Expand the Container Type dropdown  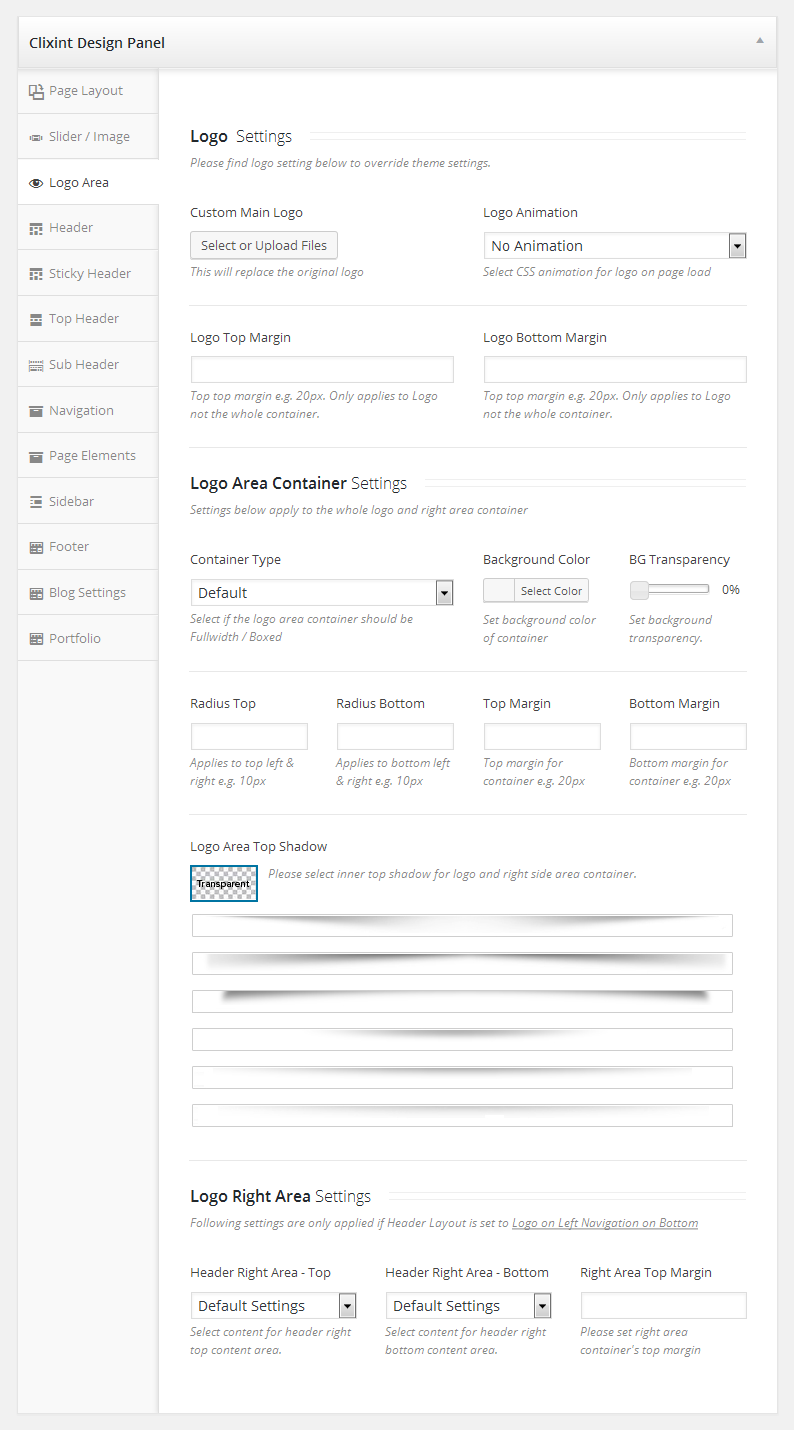click(321, 593)
